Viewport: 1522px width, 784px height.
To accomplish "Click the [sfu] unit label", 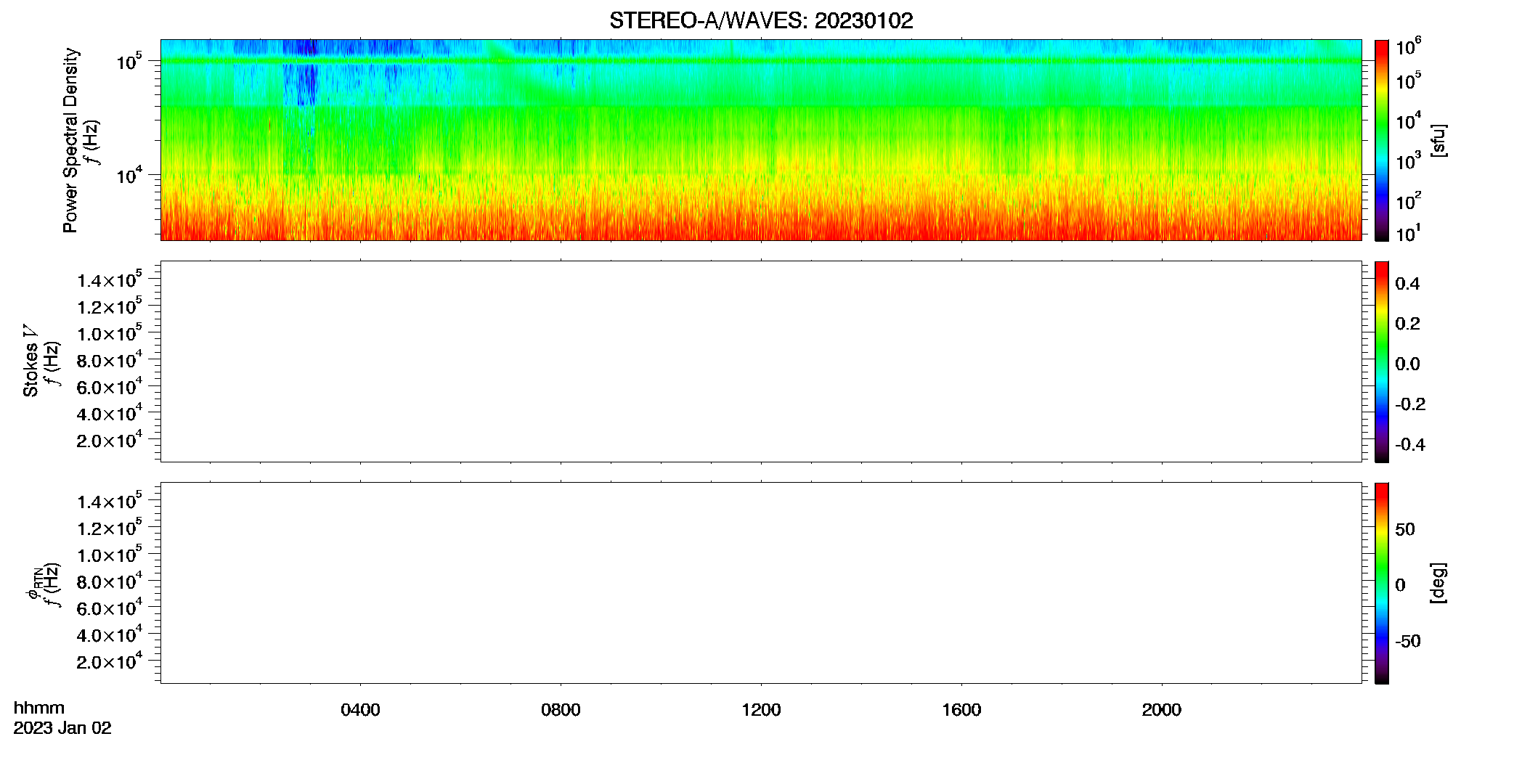I will pos(1438,140).
